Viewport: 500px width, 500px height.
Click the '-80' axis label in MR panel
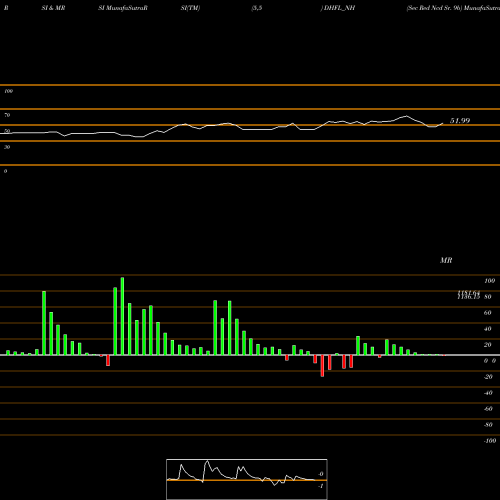tap(488, 425)
